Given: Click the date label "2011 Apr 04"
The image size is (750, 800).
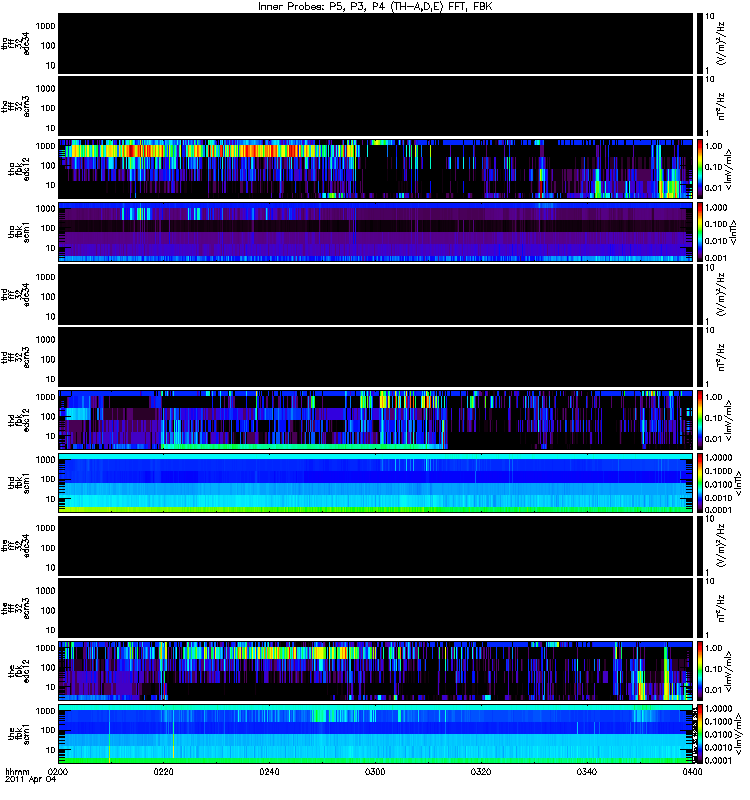Looking at the screenshot, I should 30,780.
